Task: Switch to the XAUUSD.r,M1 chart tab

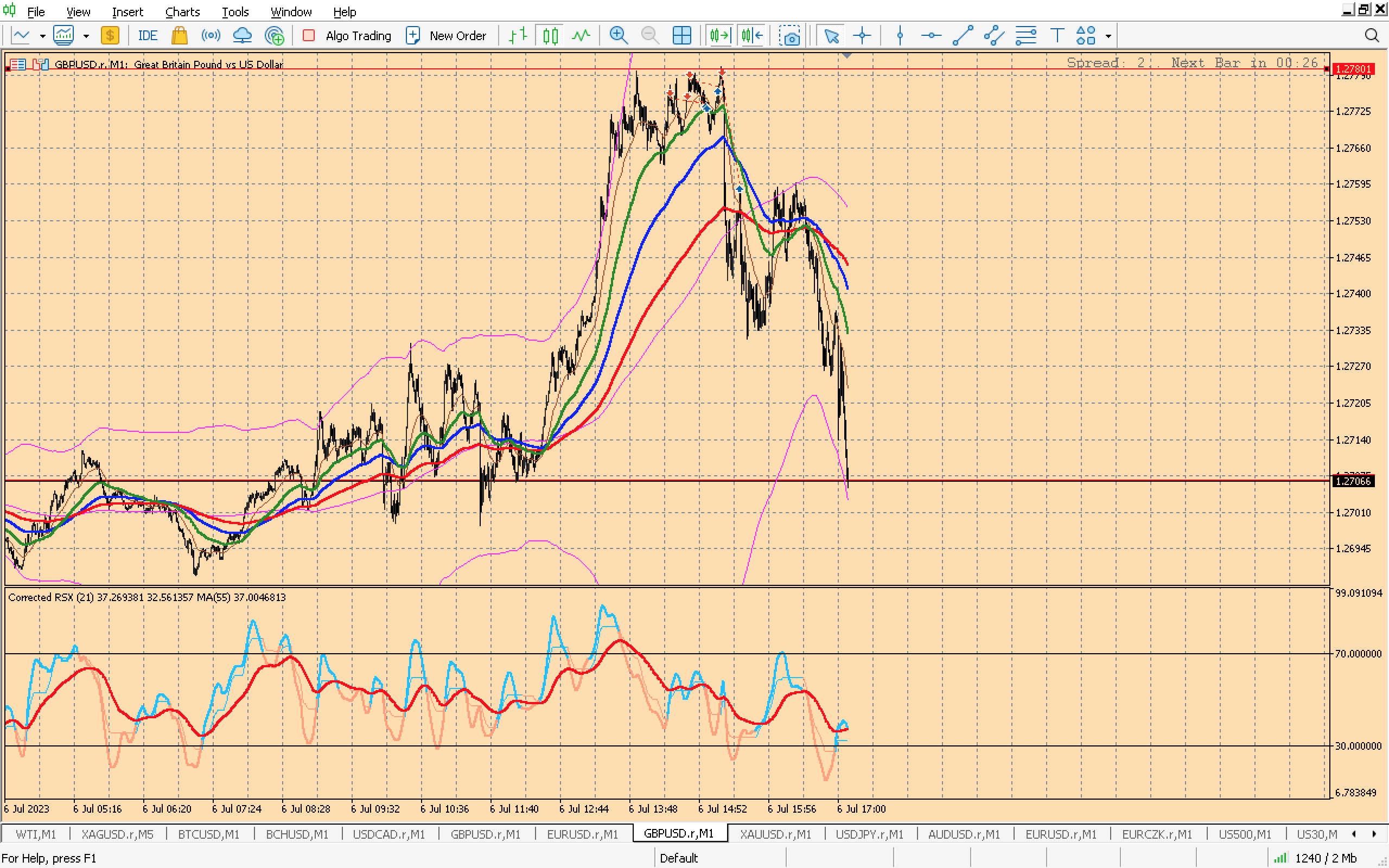Action: [775, 834]
